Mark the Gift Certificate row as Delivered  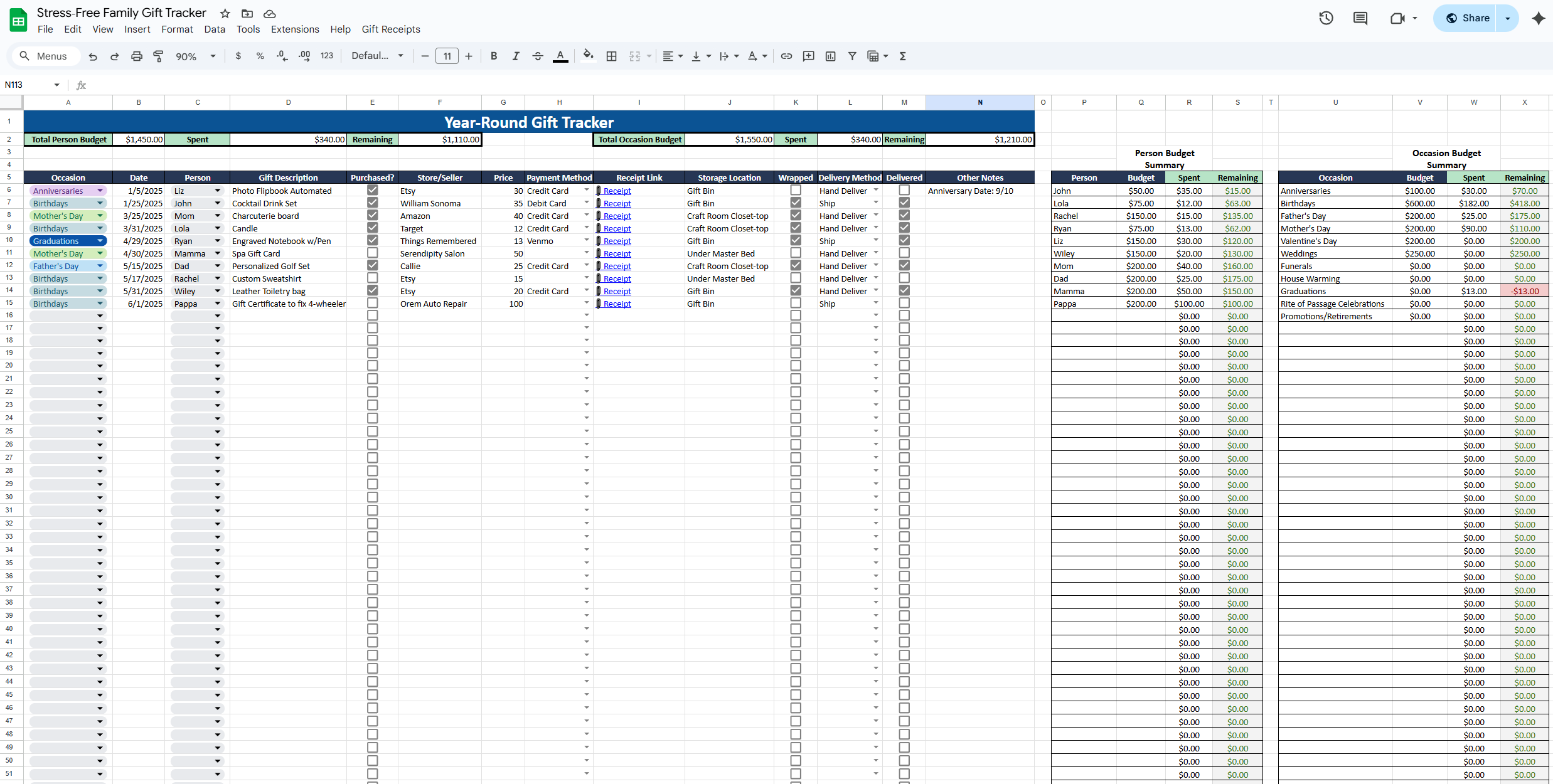pos(904,303)
